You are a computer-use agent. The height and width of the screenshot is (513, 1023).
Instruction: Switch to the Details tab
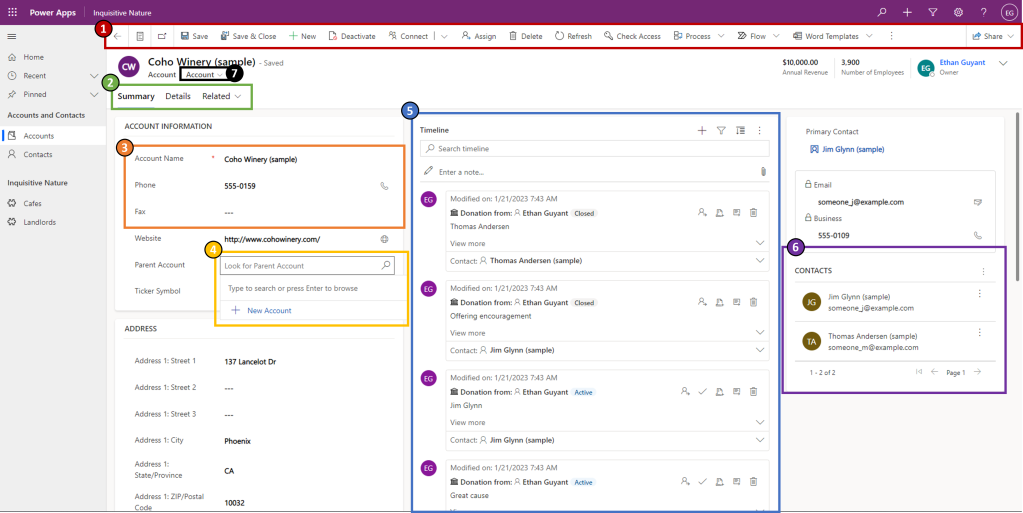click(177, 96)
